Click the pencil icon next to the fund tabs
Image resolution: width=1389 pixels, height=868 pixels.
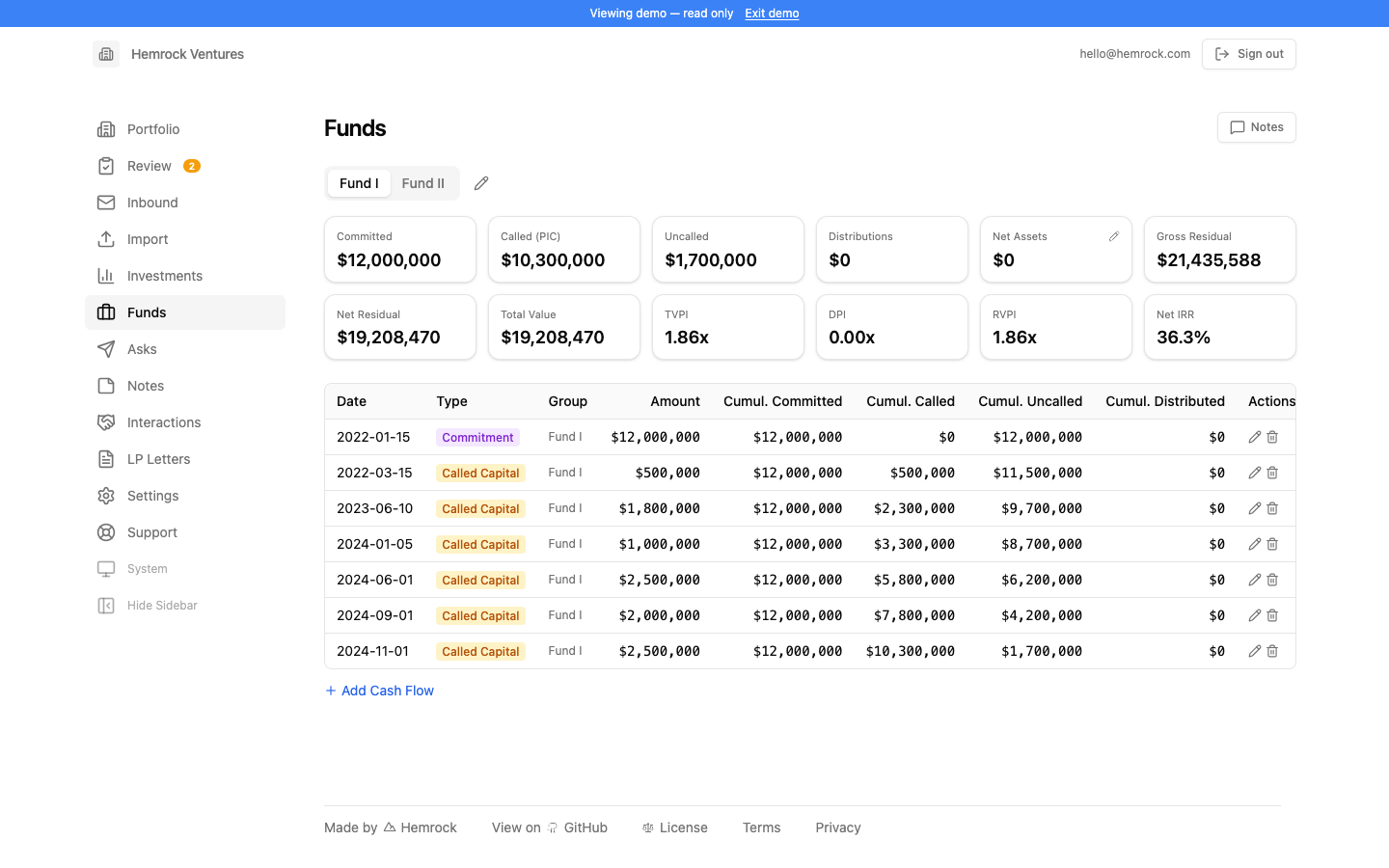[481, 183]
